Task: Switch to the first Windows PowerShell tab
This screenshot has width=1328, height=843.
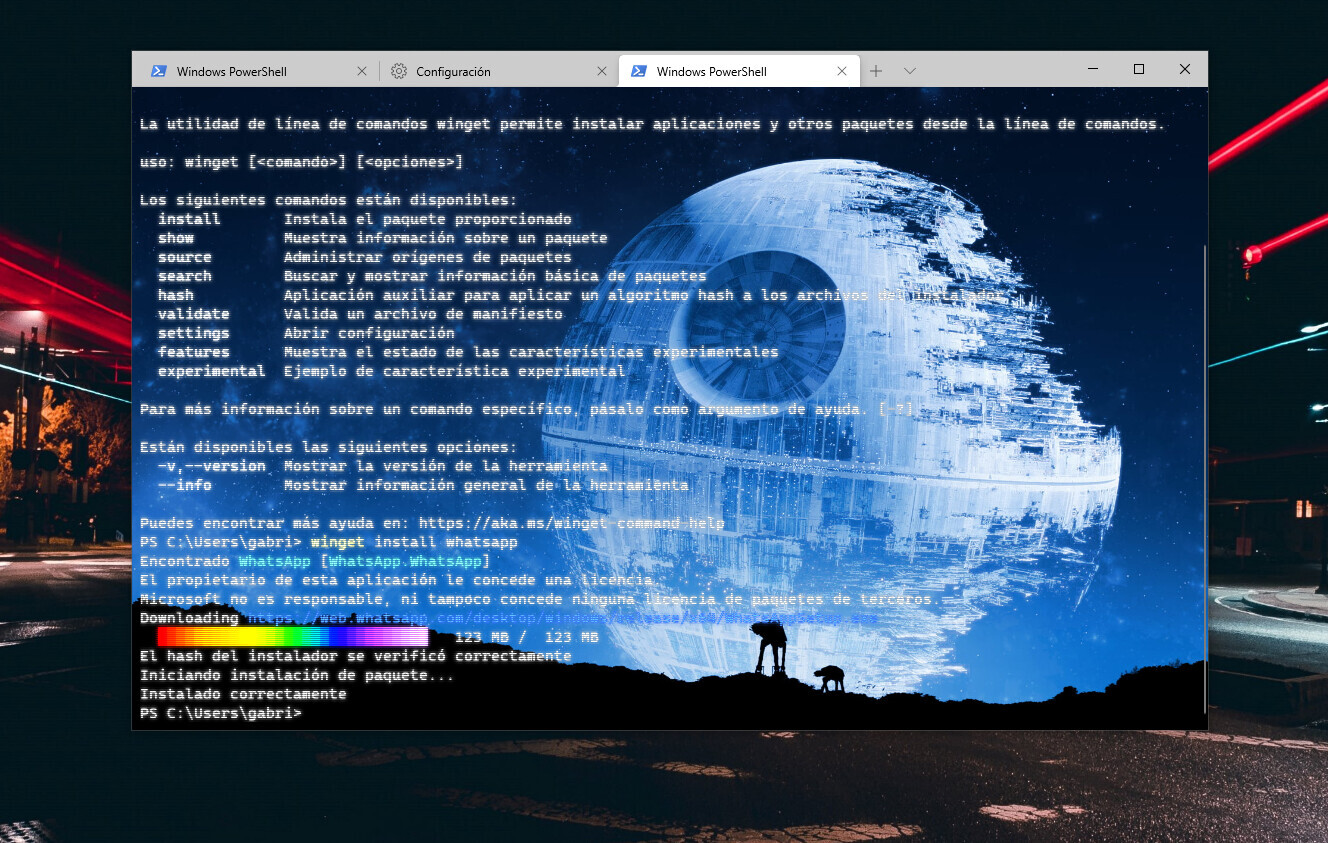Action: (x=255, y=71)
